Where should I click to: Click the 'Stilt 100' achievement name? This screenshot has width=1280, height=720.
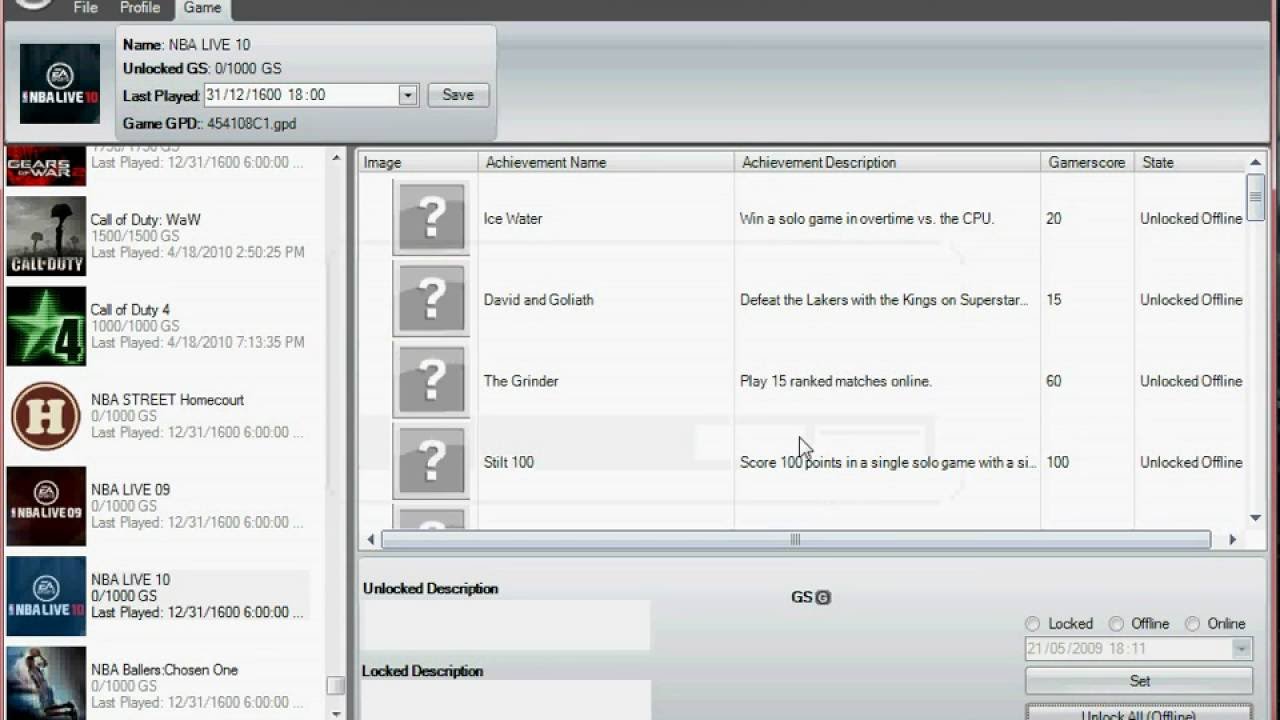pyautogui.click(x=509, y=462)
